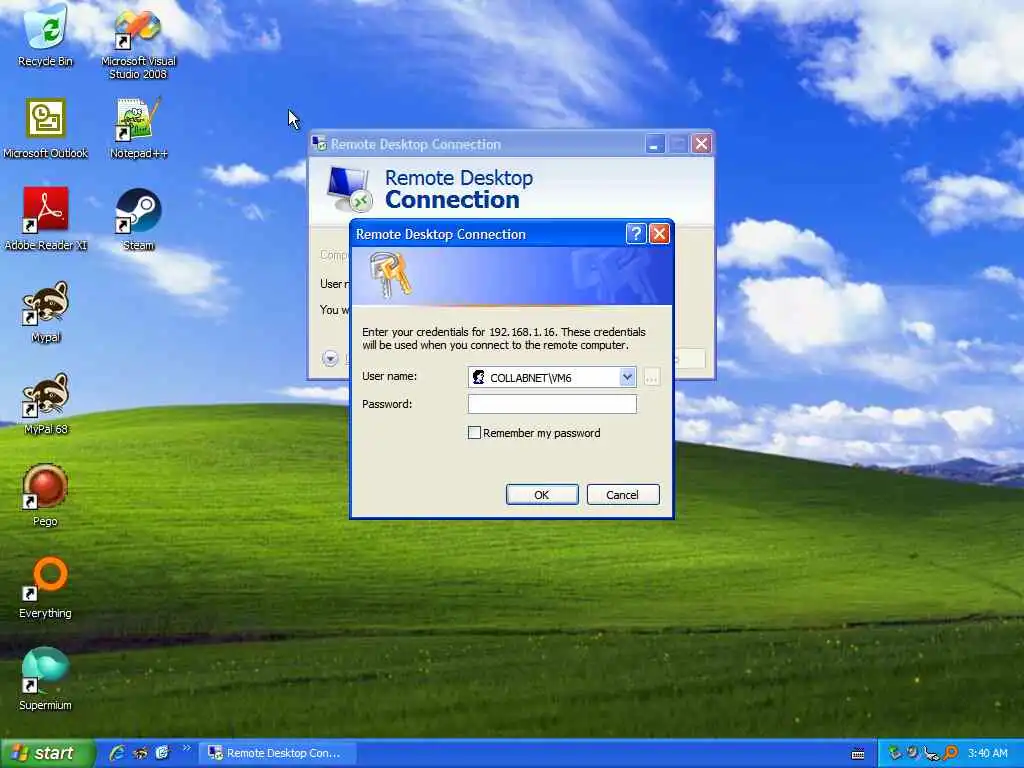Click the browse ellipsis button next to User name

(651, 377)
